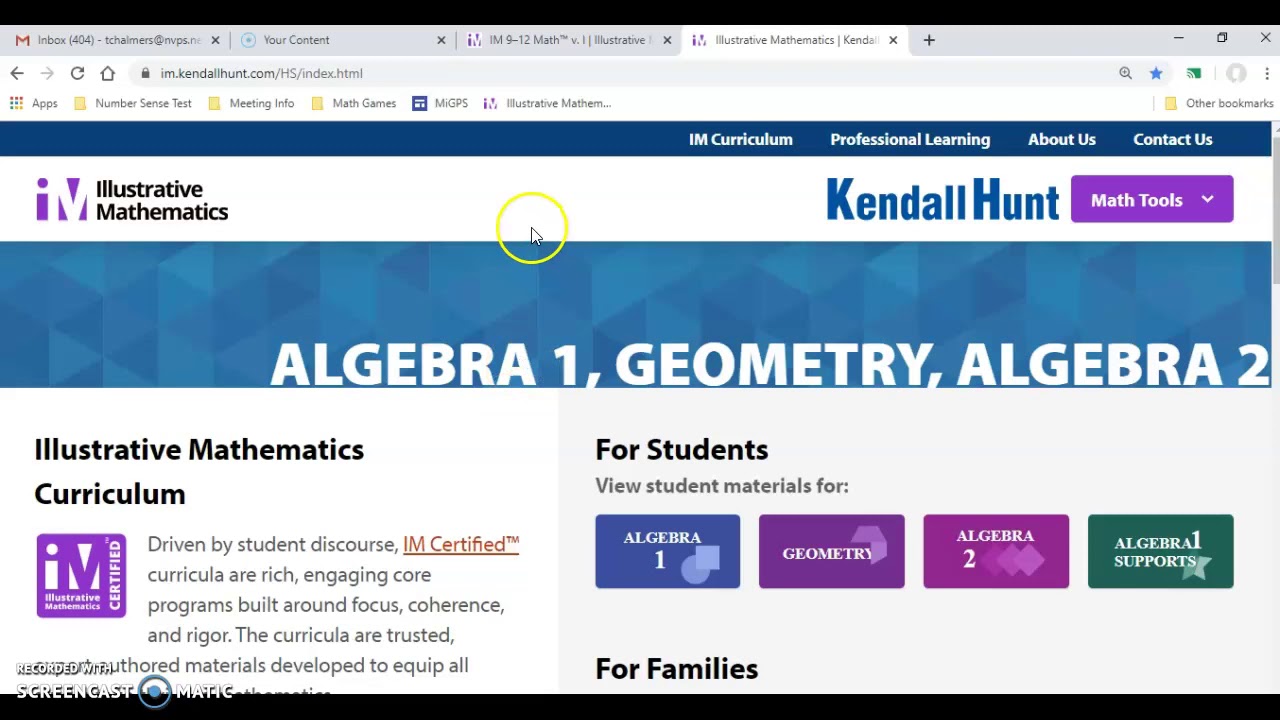This screenshot has width=1280, height=720.
Task: Reload the page with the refresh icon
Action: (77, 73)
